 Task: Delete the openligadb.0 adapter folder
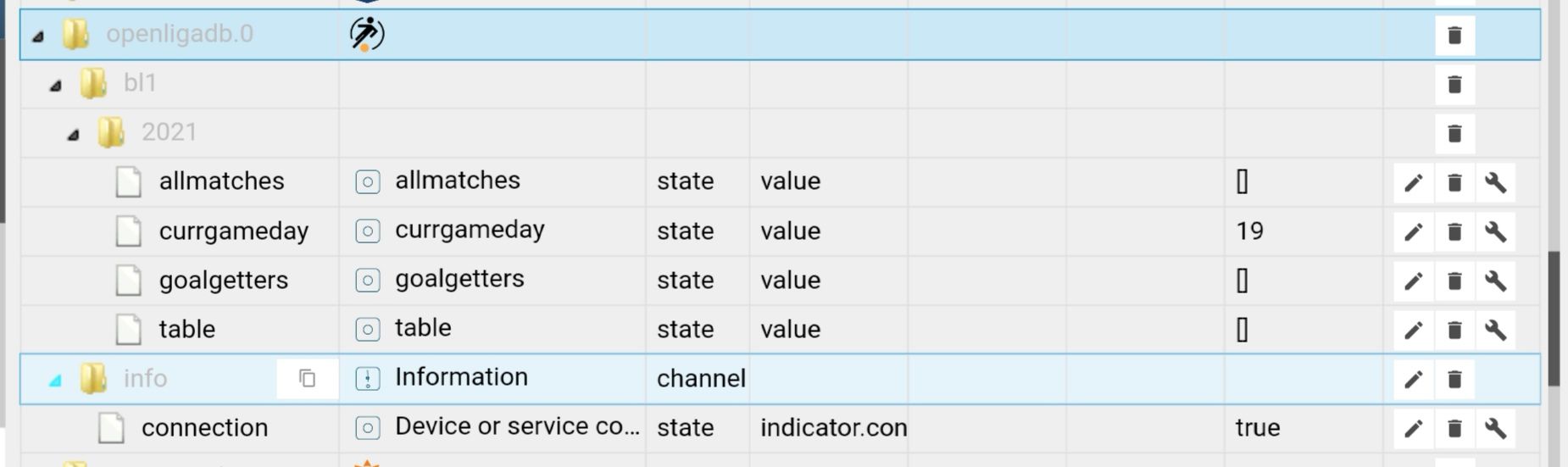click(1454, 36)
